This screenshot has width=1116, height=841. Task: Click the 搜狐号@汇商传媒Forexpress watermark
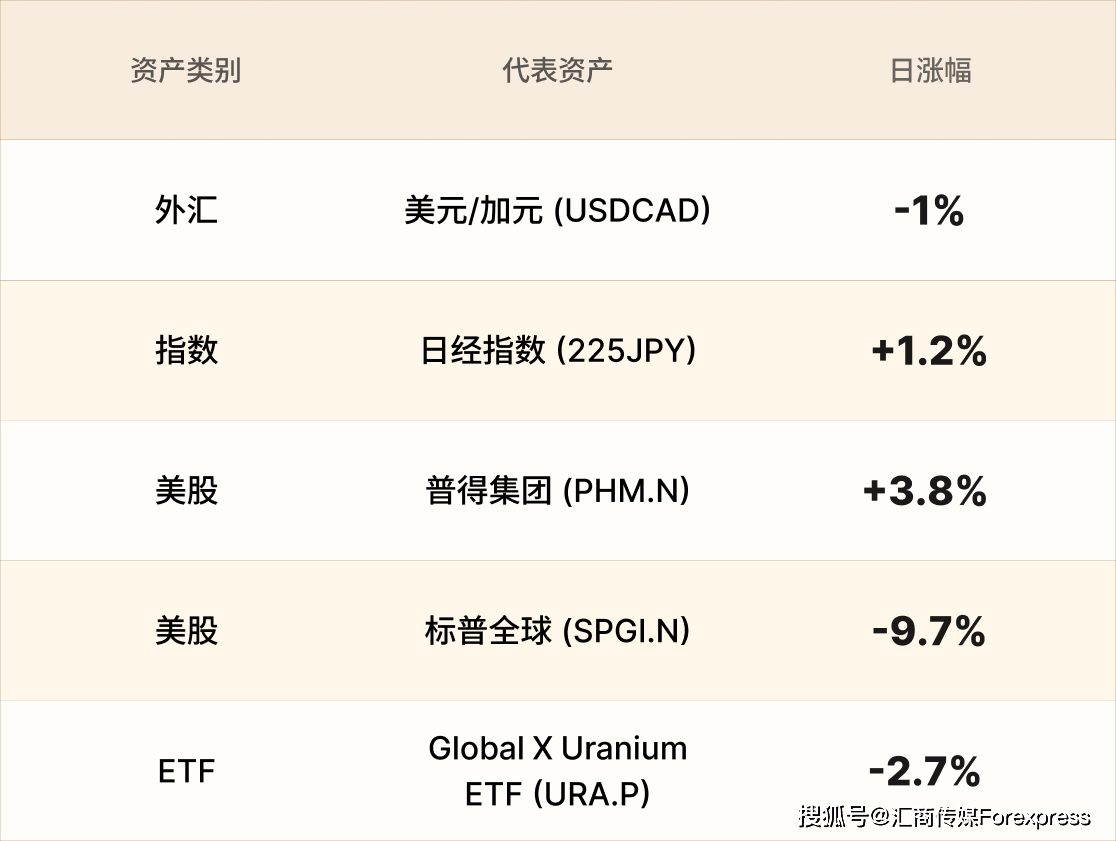944,817
